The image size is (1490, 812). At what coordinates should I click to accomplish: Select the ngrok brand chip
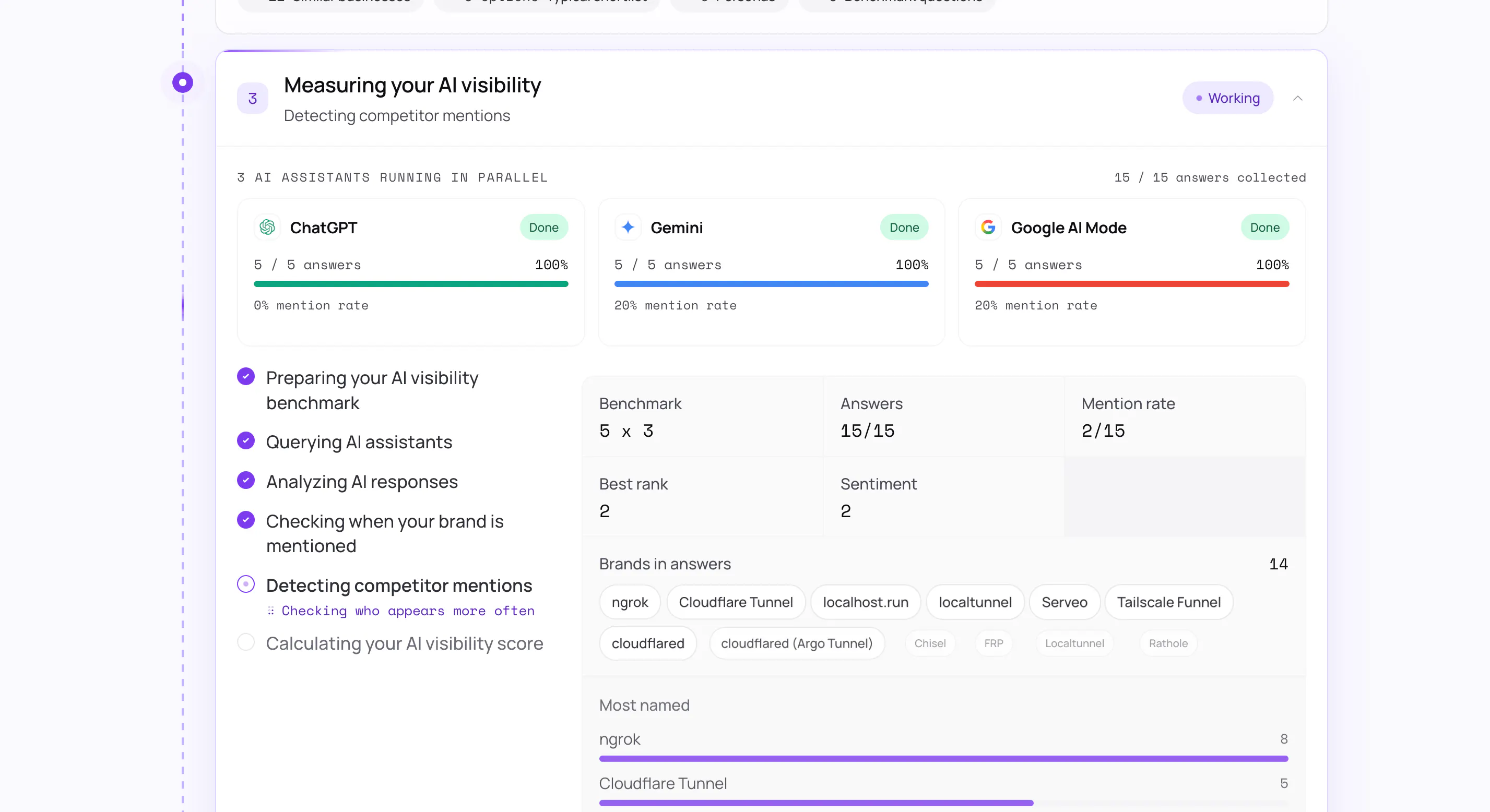tap(630, 603)
